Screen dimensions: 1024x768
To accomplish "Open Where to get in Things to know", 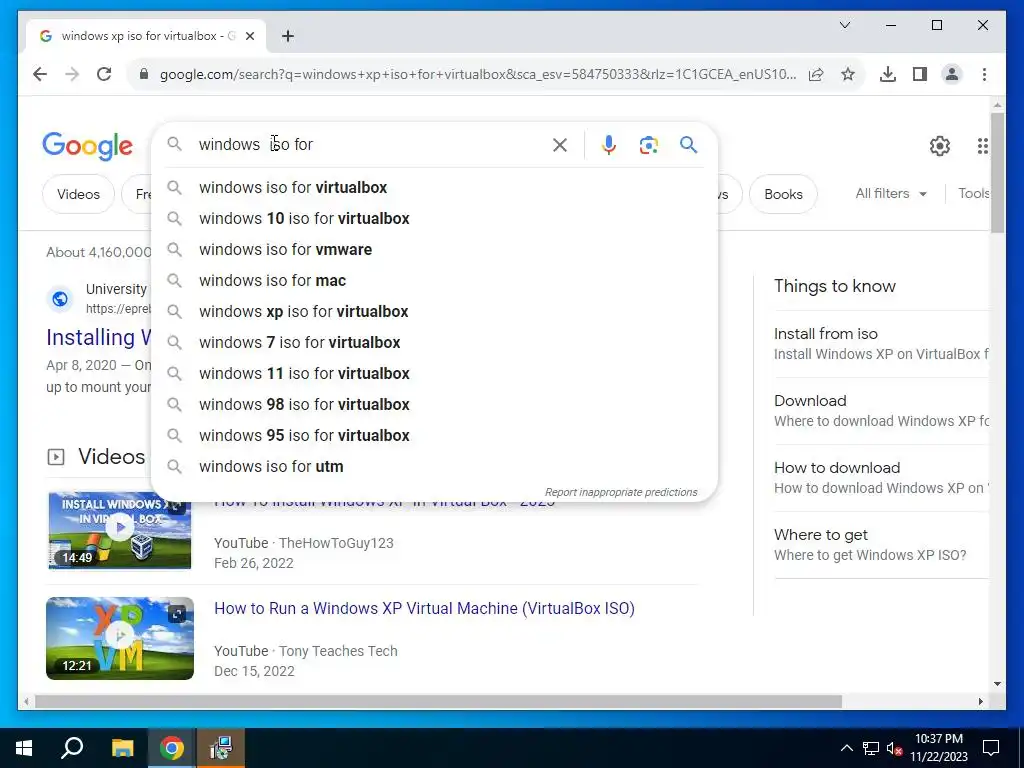I will point(880,545).
